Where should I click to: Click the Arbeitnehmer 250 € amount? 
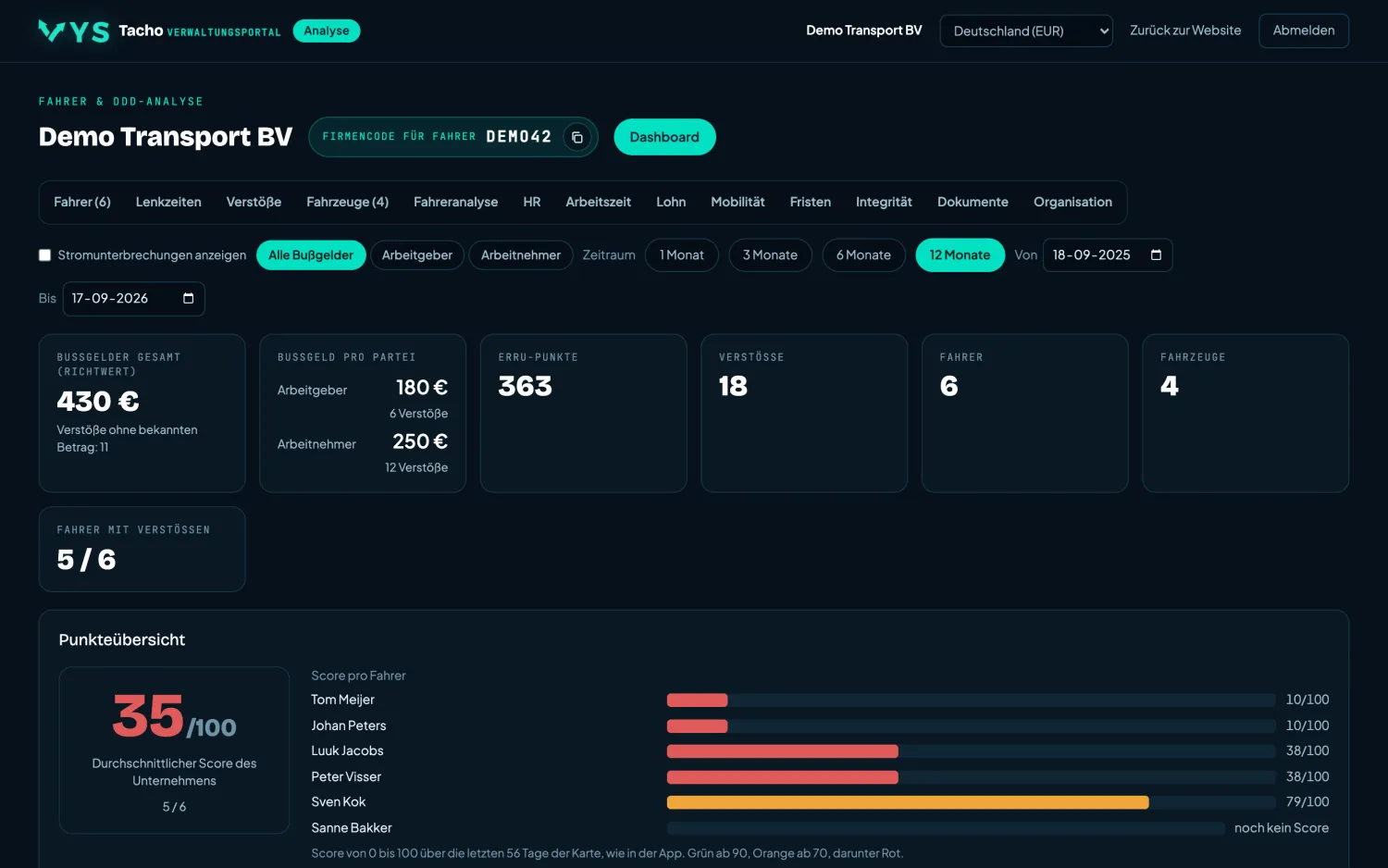pyautogui.click(x=420, y=442)
